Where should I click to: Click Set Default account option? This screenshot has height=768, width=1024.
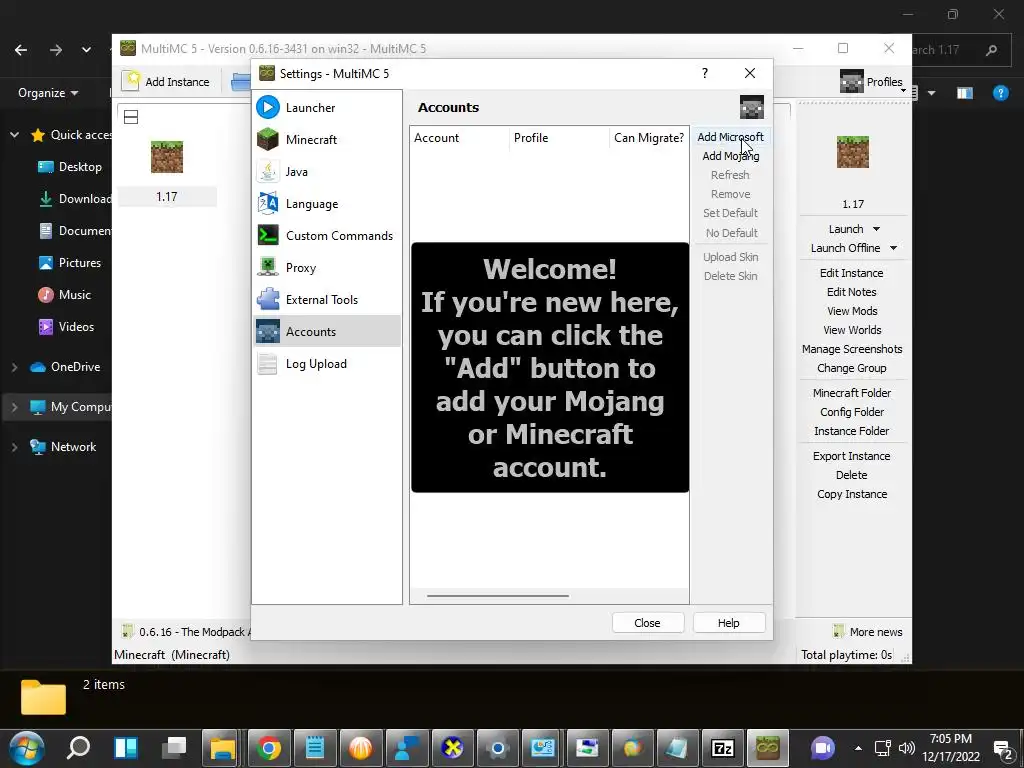(x=730, y=213)
